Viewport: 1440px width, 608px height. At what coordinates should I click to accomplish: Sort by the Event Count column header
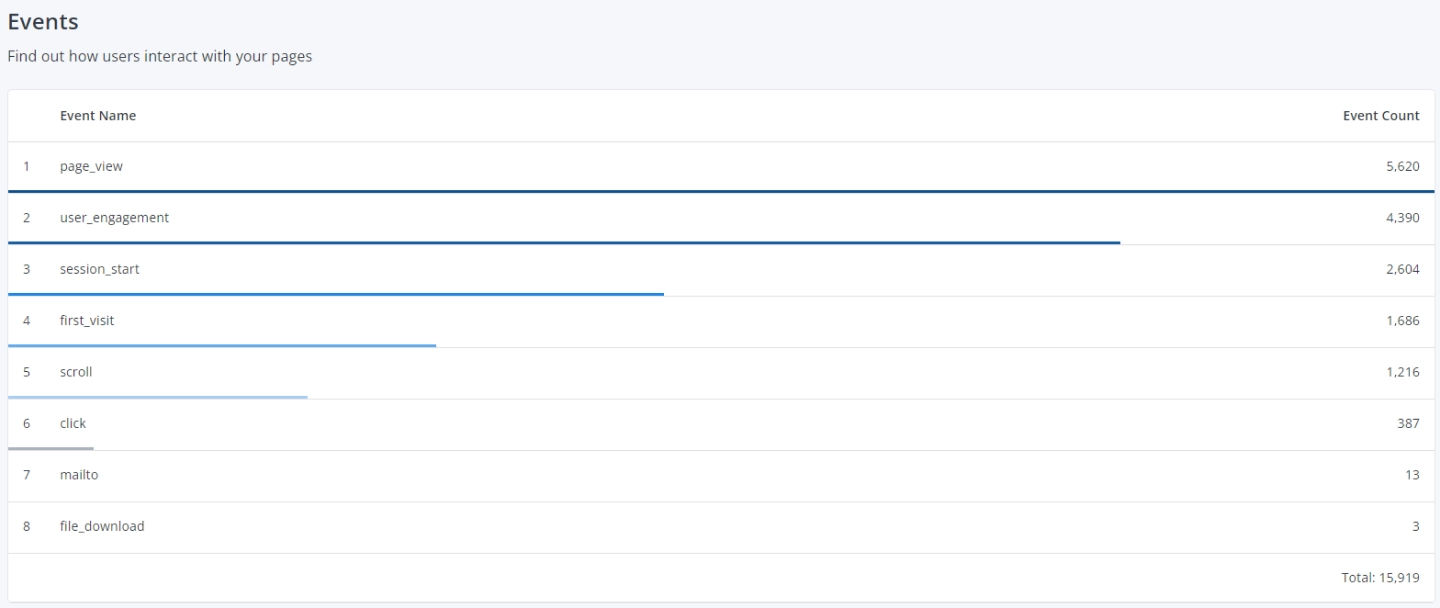(x=1380, y=116)
